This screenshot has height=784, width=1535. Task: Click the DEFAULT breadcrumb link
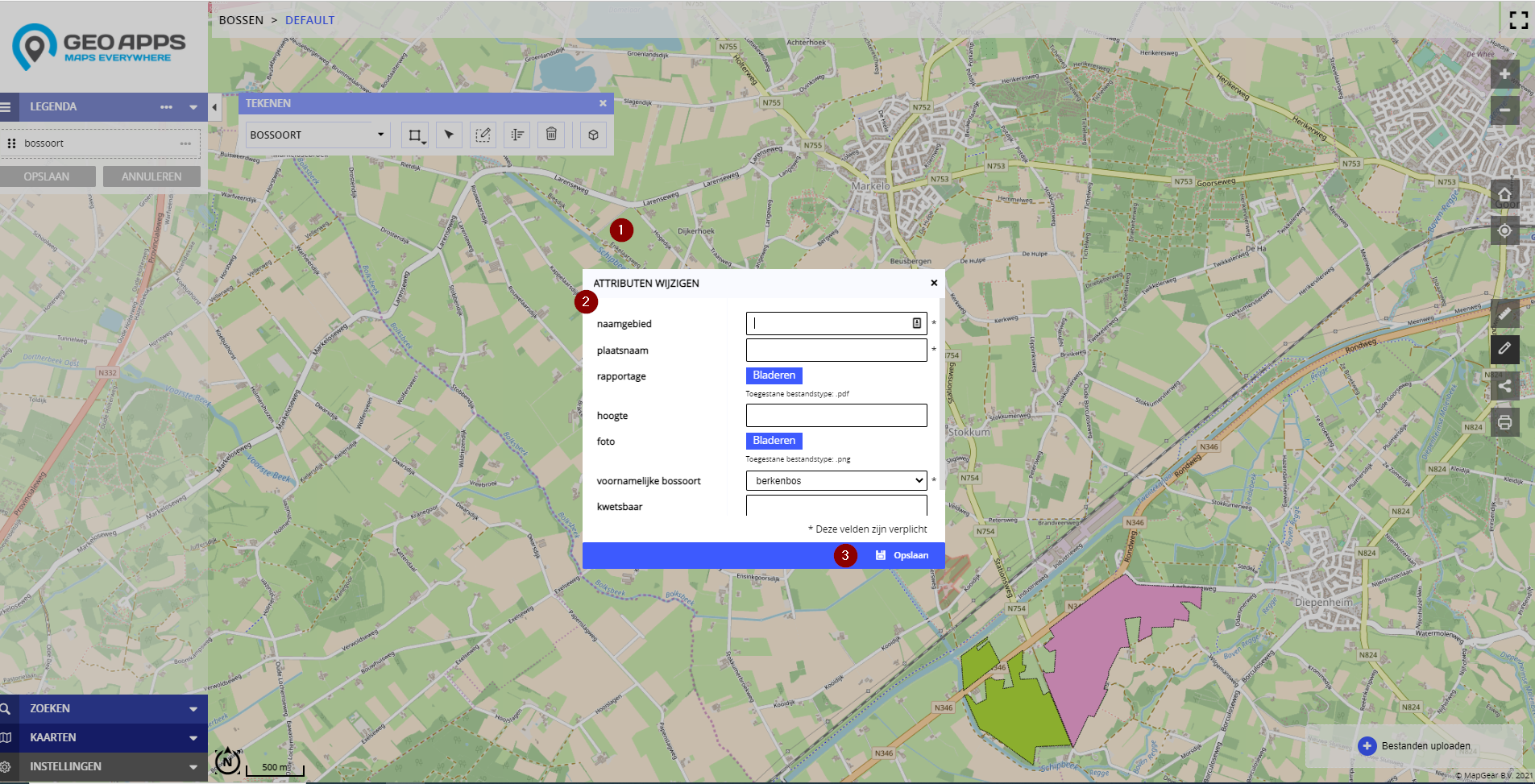(309, 20)
